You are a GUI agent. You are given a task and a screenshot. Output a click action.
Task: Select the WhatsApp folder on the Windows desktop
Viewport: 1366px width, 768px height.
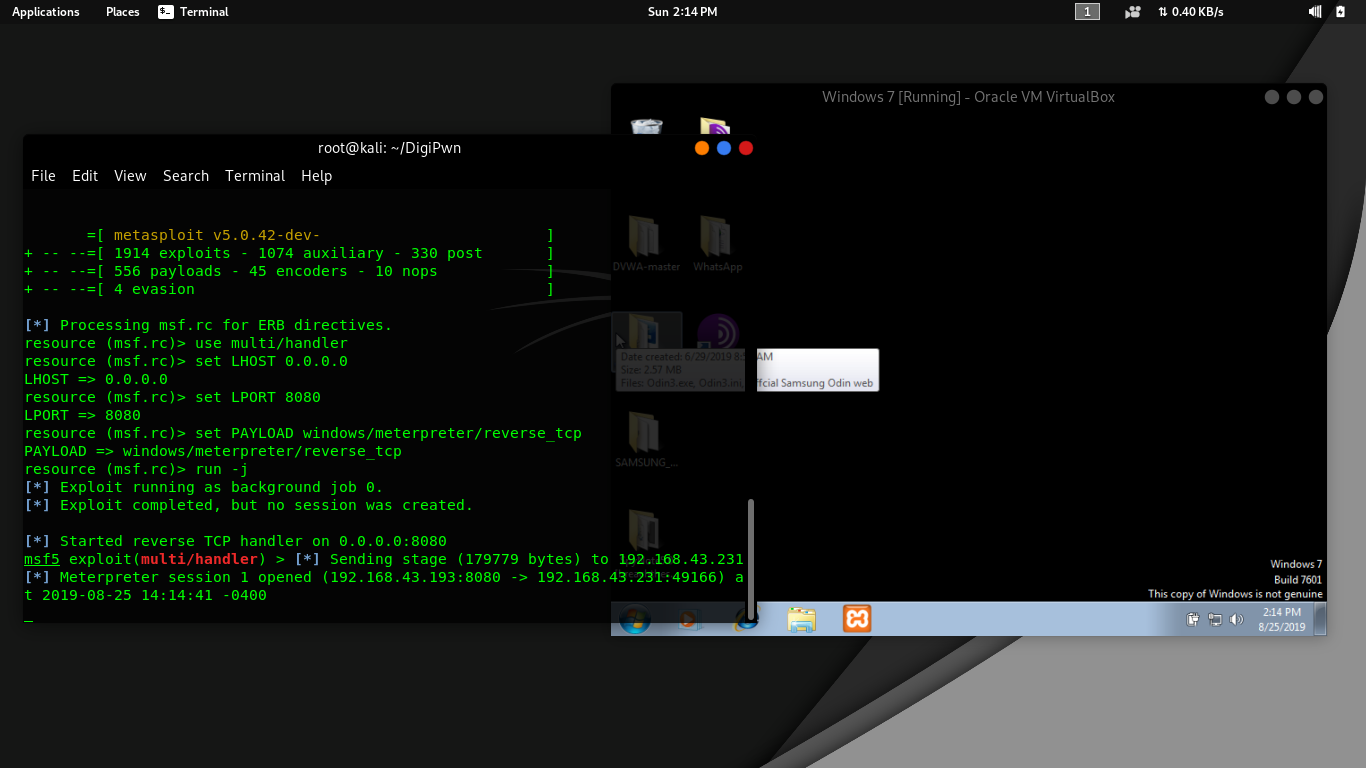click(x=717, y=244)
